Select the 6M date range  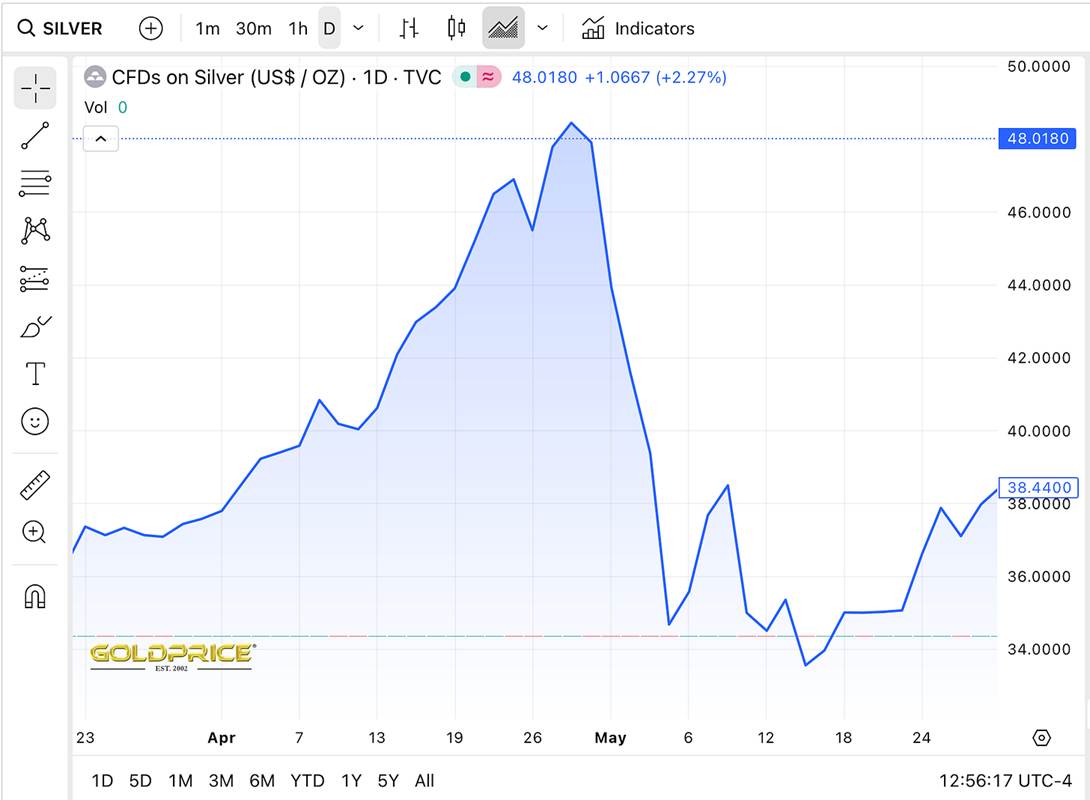(x=262, y=780)
